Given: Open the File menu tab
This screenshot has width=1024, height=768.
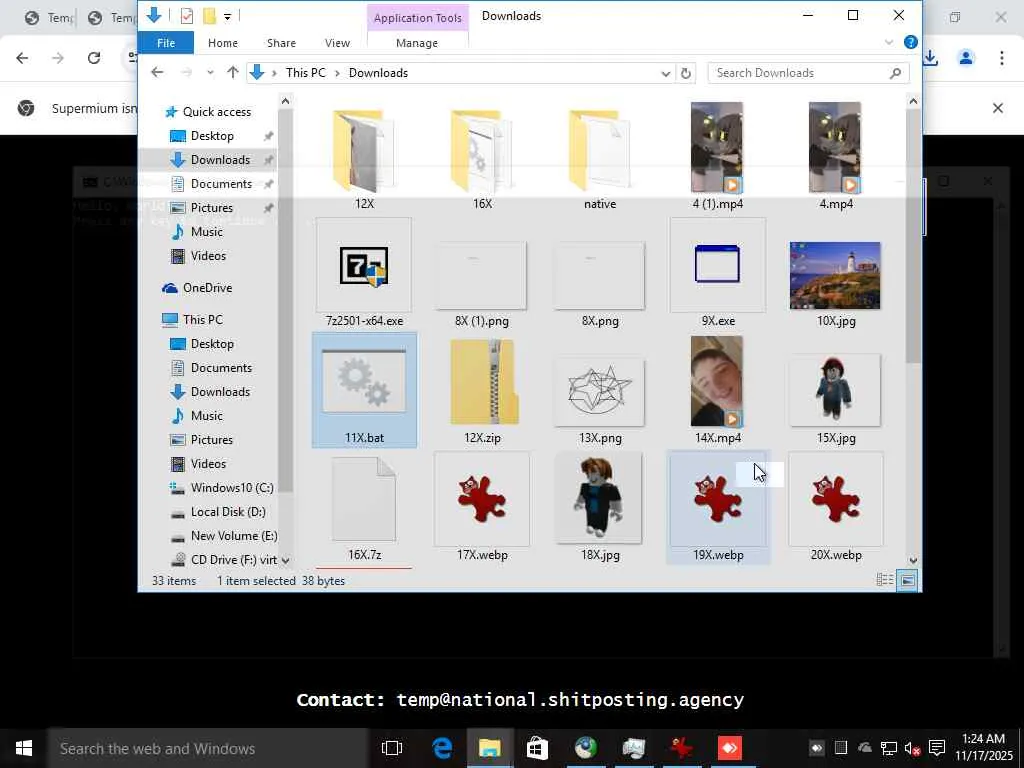Looking at the screenshot, I should click(x=166, y=43).
